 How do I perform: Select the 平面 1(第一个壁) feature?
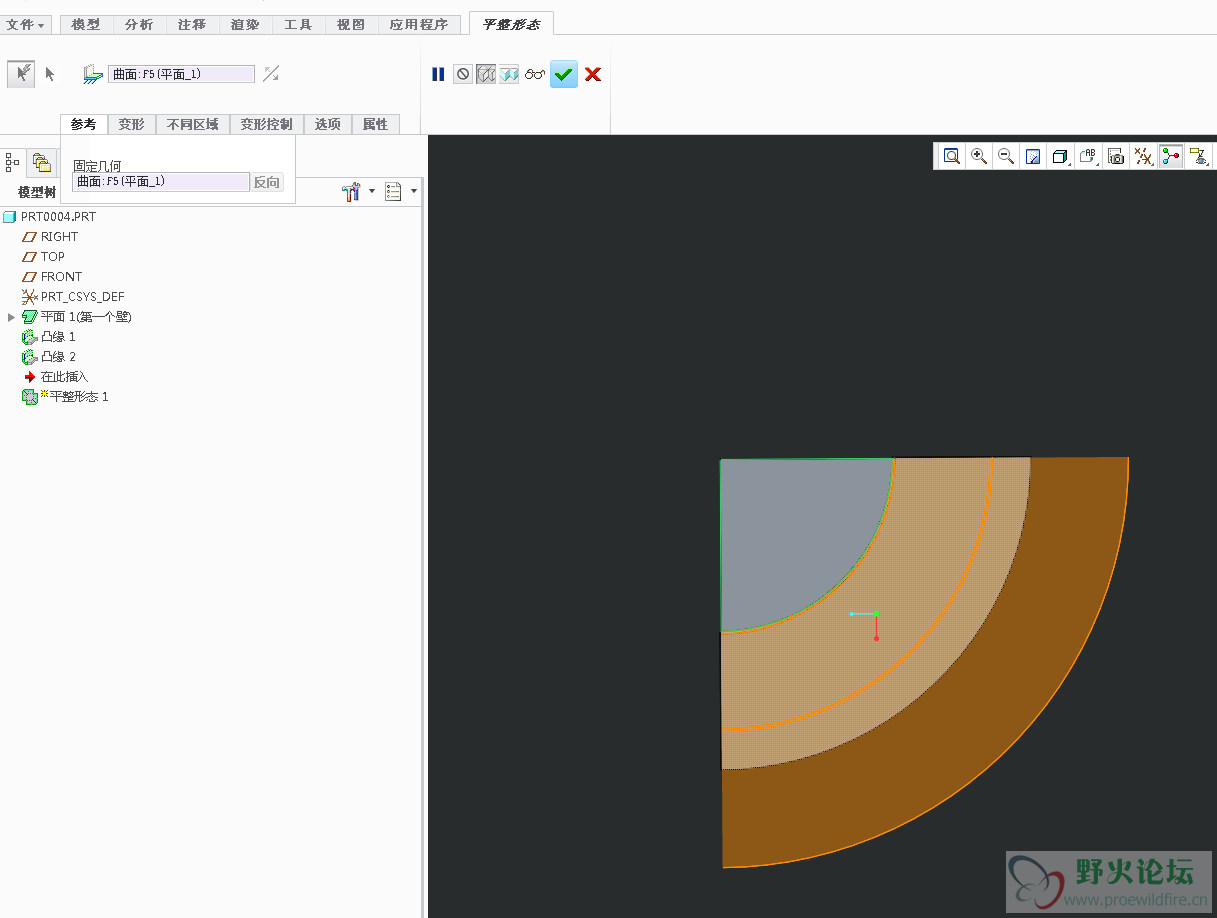coord(77,316)
